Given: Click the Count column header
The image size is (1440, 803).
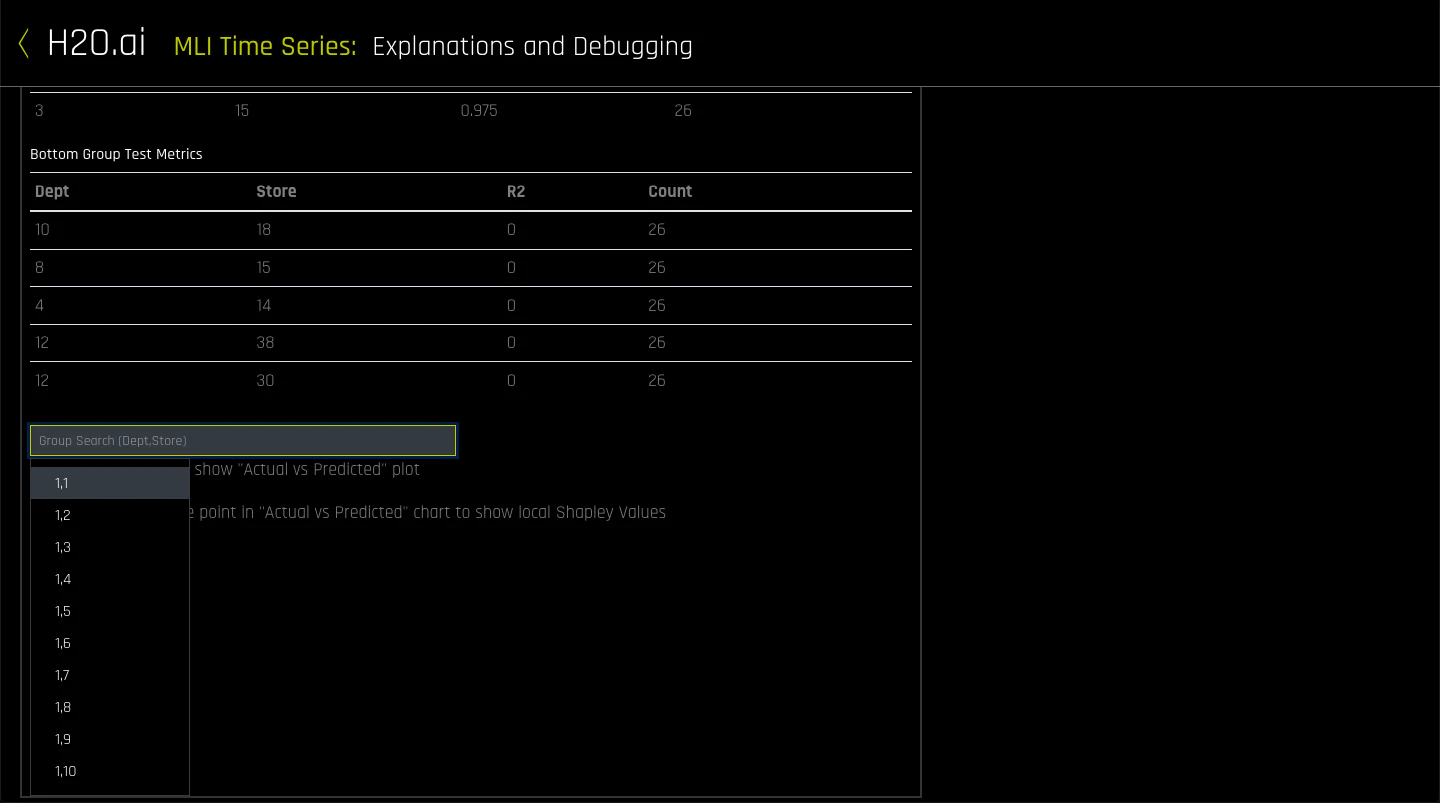Looking at the screenshot, I should [670, 191].
